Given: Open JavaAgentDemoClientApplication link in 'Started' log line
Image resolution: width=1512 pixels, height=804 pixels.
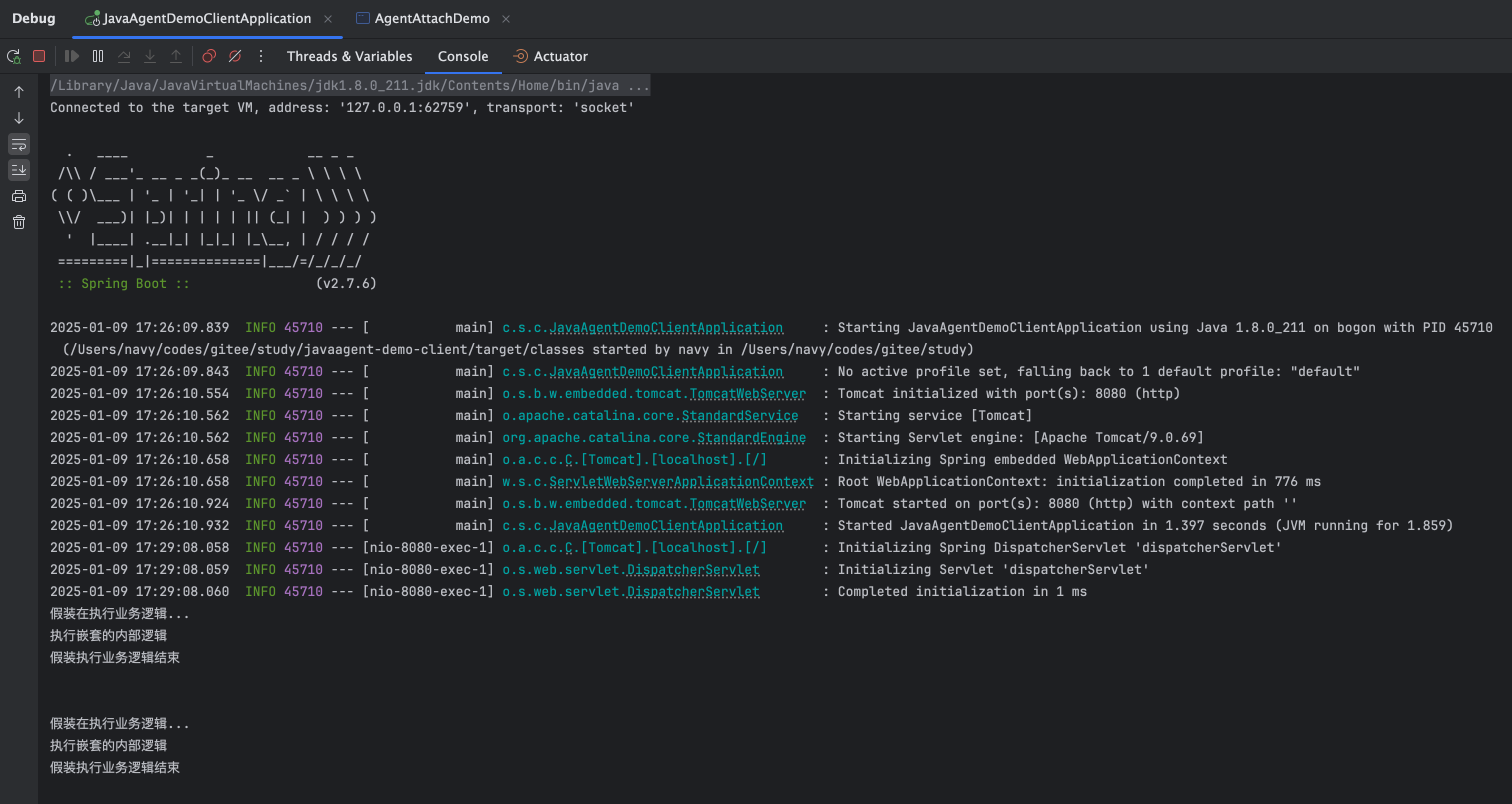Looking at the screenshot, I should 666,525.
